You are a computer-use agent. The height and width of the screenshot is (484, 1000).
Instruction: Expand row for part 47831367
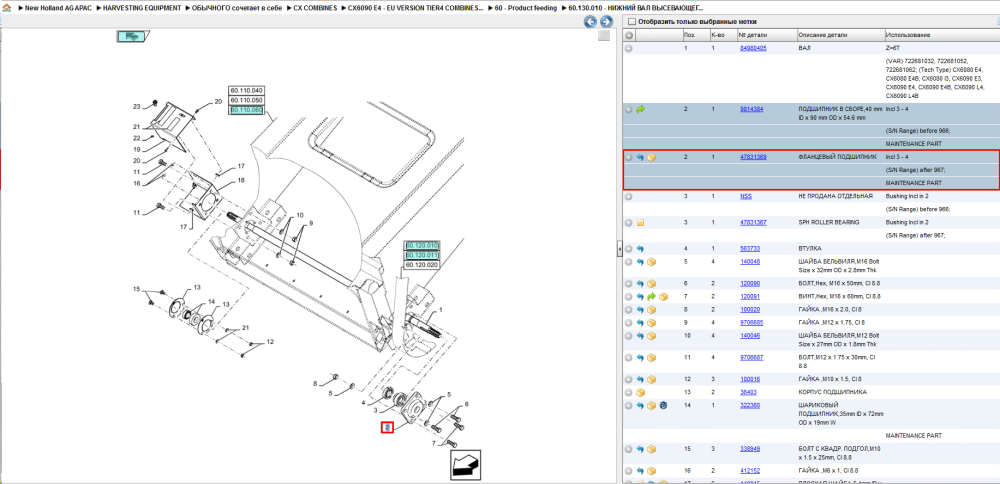click(629, 223)
